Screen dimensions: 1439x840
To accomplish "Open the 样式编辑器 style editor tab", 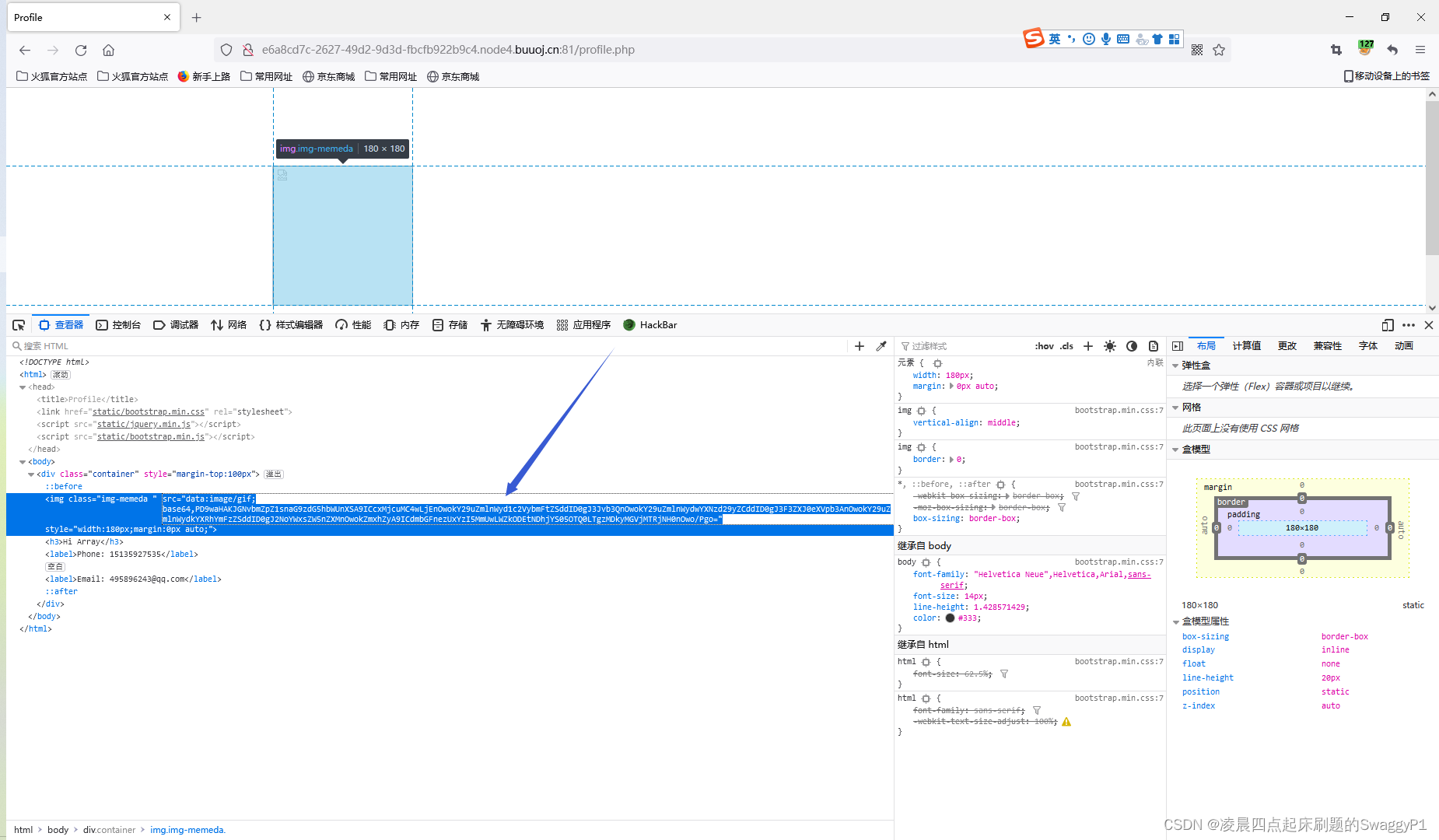I will 291,325.
